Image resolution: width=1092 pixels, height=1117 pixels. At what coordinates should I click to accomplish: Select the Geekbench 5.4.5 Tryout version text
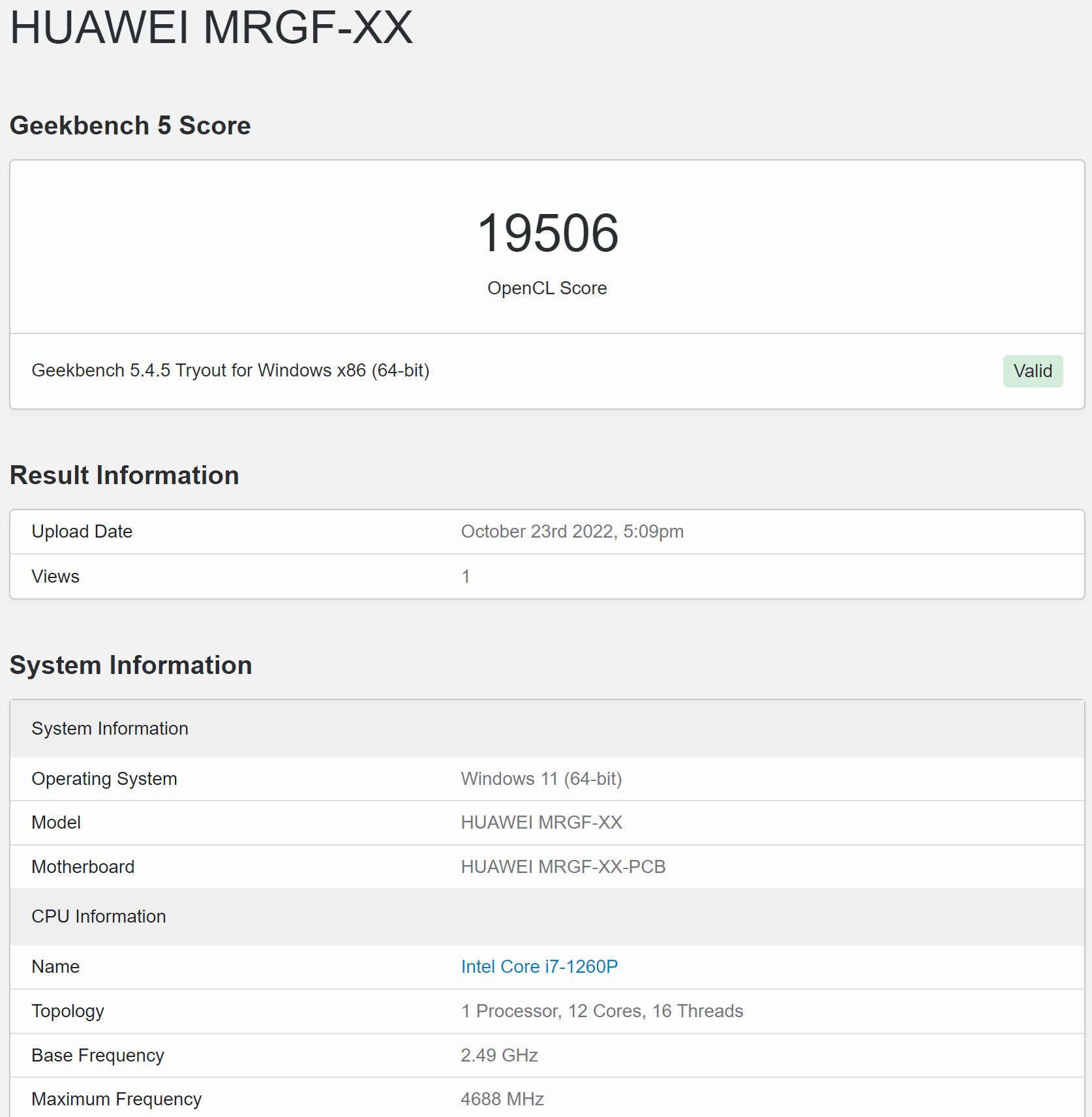230,370
